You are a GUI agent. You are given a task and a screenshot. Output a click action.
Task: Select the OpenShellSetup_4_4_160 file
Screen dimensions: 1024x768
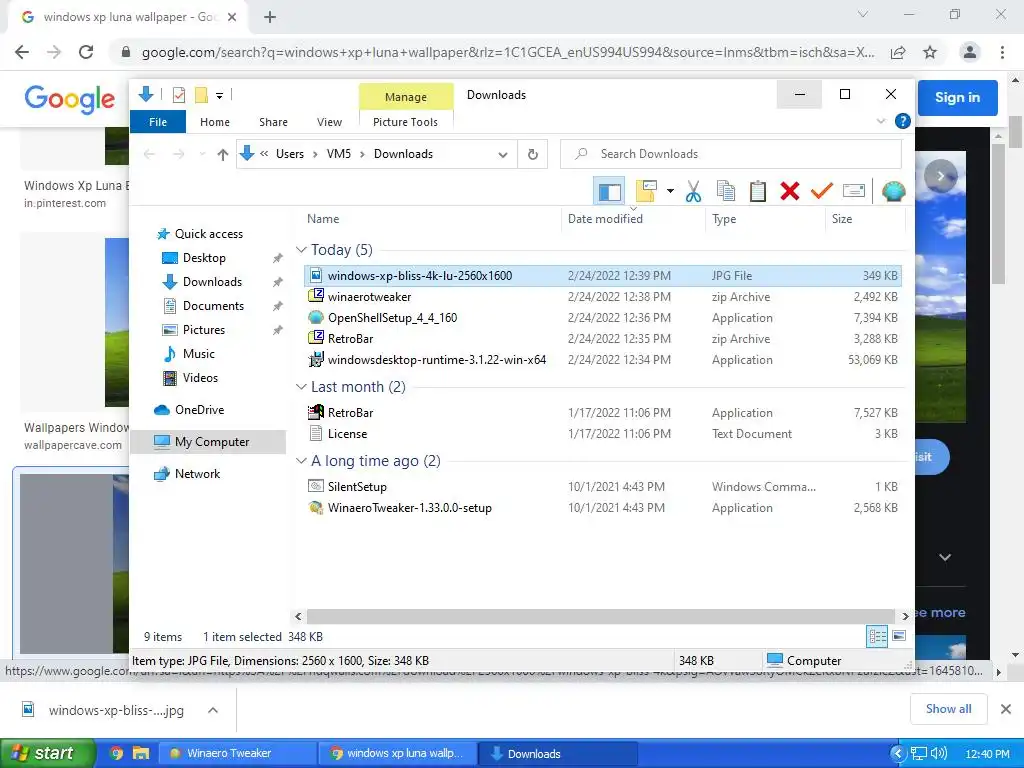(392, 318)
